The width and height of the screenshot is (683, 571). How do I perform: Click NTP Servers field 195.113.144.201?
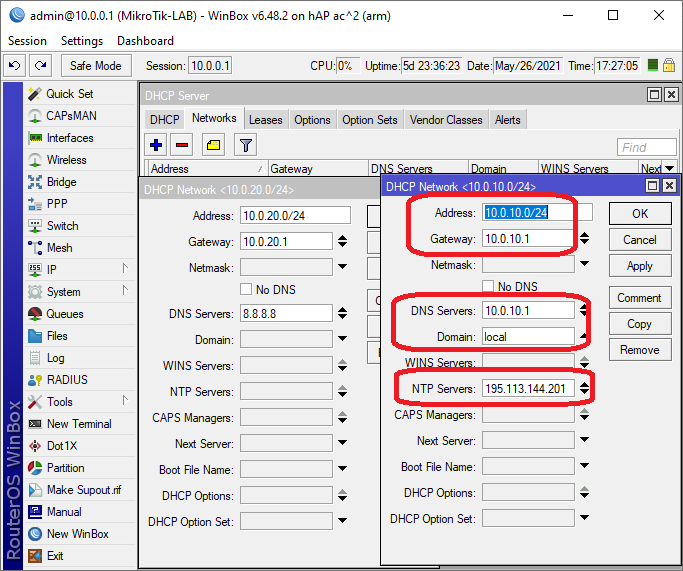click(528, 389)
